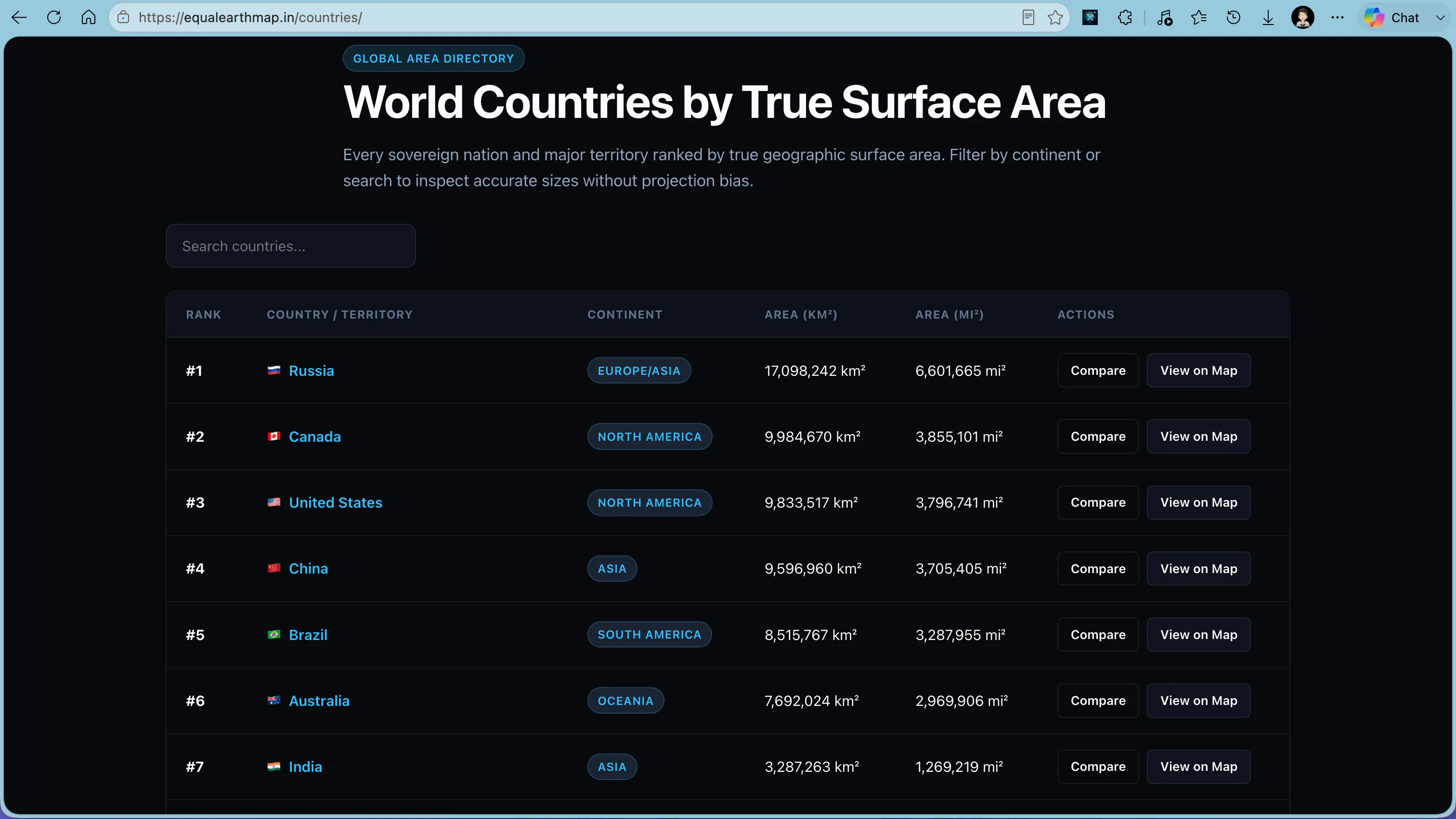This screenshot has height=819, width=1456.
Task: Open the browser settings ellipsis menu
Action: click(x=1337, y=17)
